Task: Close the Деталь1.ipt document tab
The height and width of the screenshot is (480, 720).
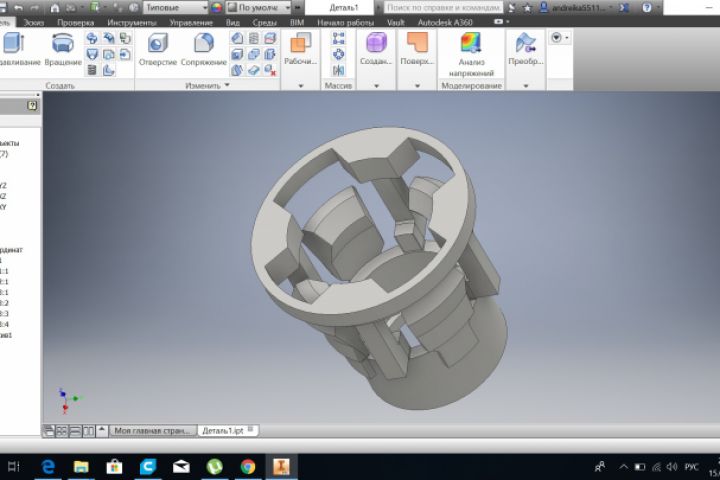Action: point(251,429)
